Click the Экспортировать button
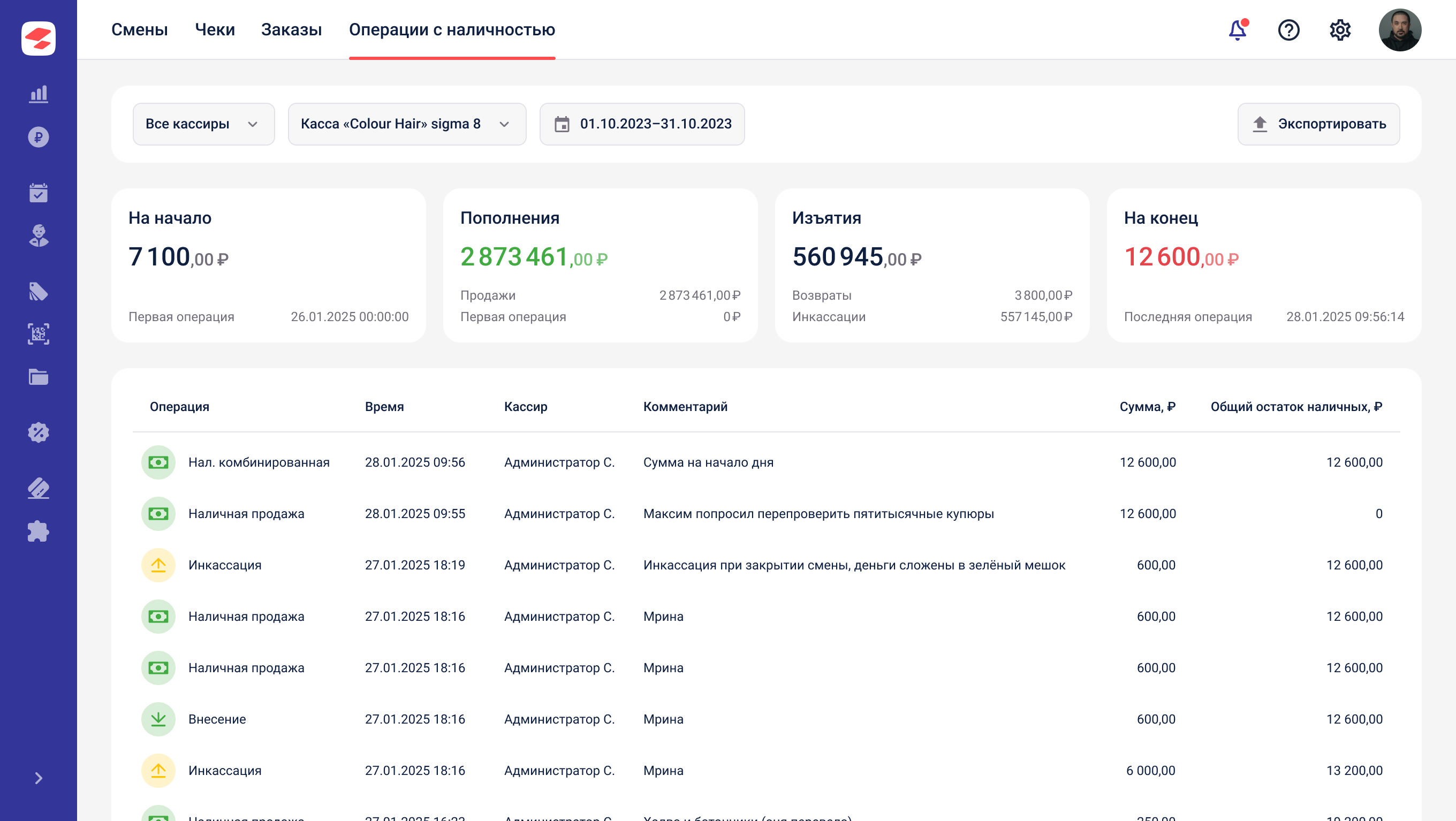Image resolution: width=1456 pixels, height=821 pixels. click(1318, 124)
